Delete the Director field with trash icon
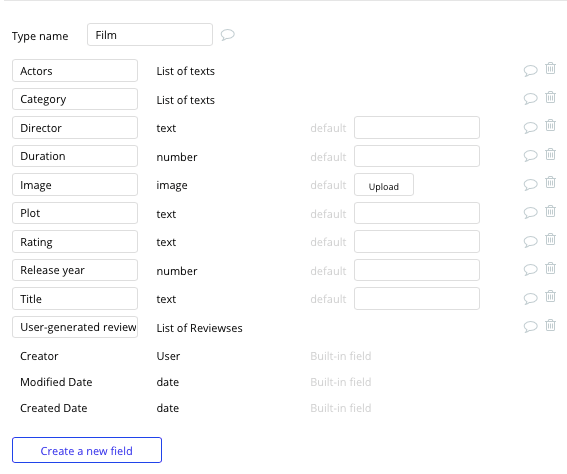The width and height of the screenshot is (567, 474). point(550,125)
